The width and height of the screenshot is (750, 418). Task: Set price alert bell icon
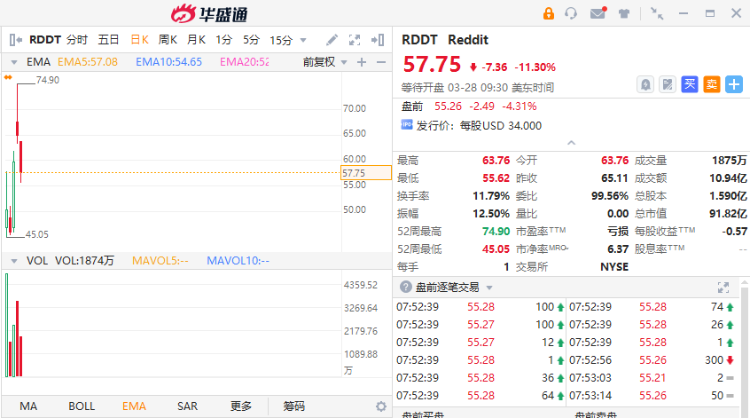645,85
